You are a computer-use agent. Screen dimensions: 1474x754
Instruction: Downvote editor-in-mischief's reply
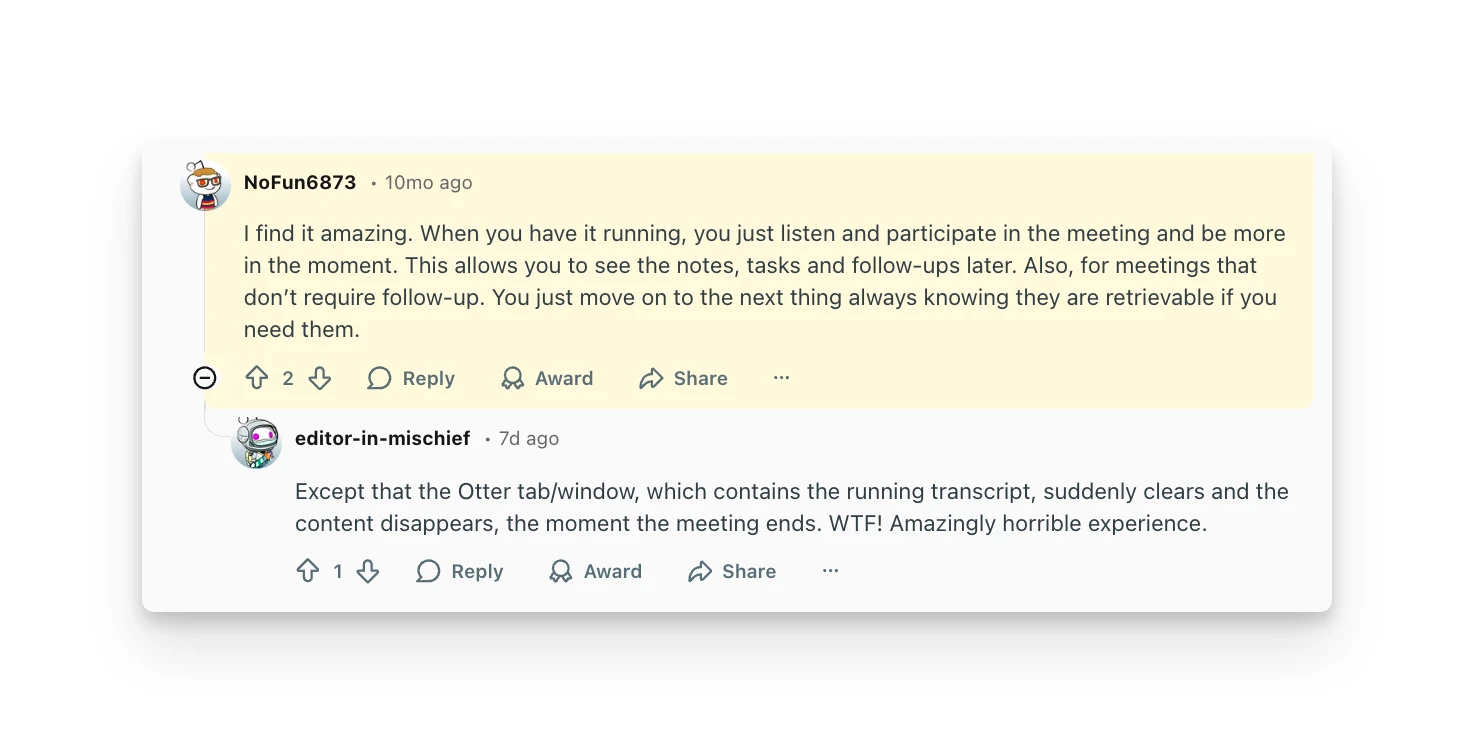click(368, 571)
